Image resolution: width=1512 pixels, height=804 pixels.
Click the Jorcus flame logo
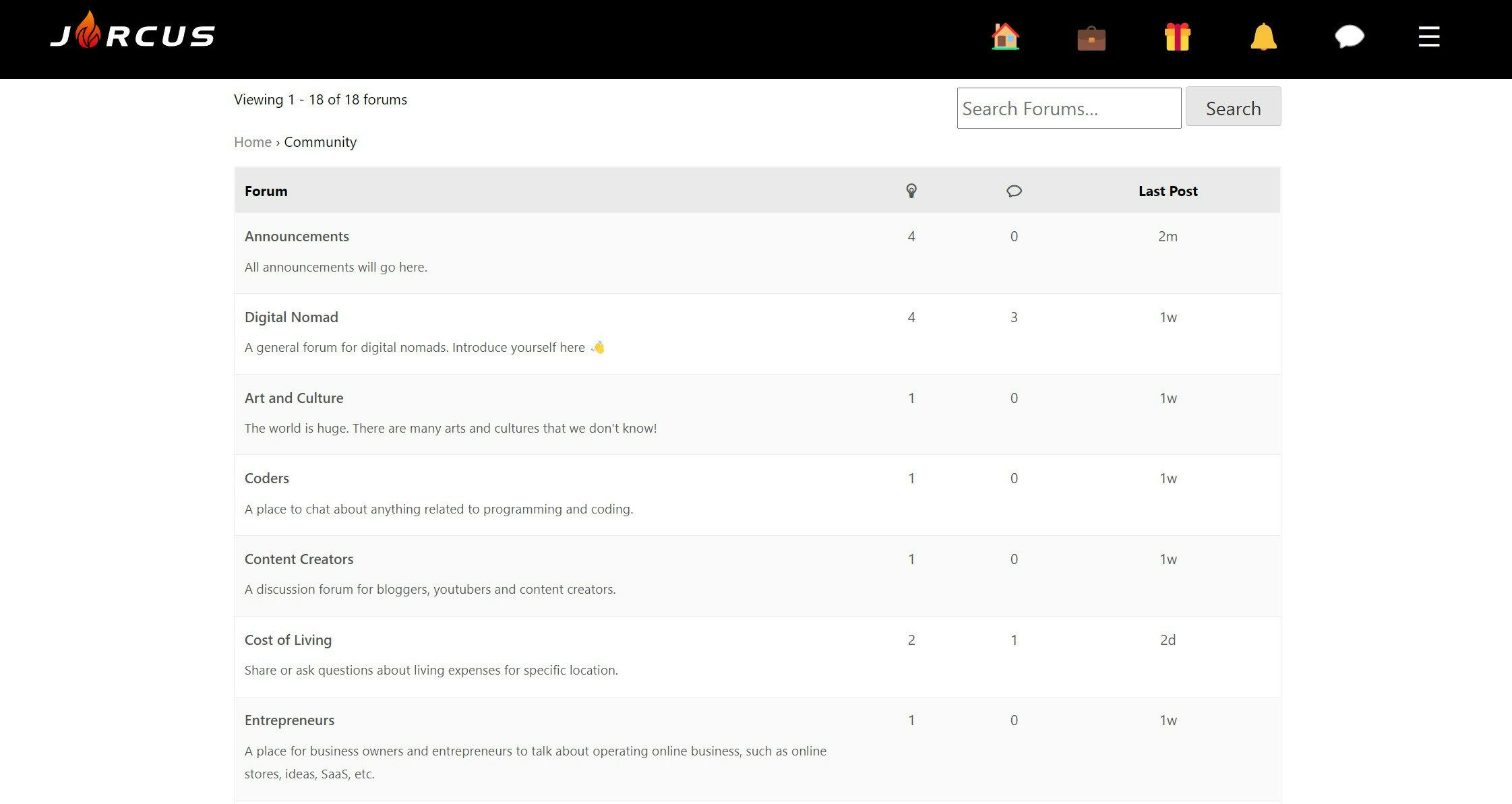[132, 32]
